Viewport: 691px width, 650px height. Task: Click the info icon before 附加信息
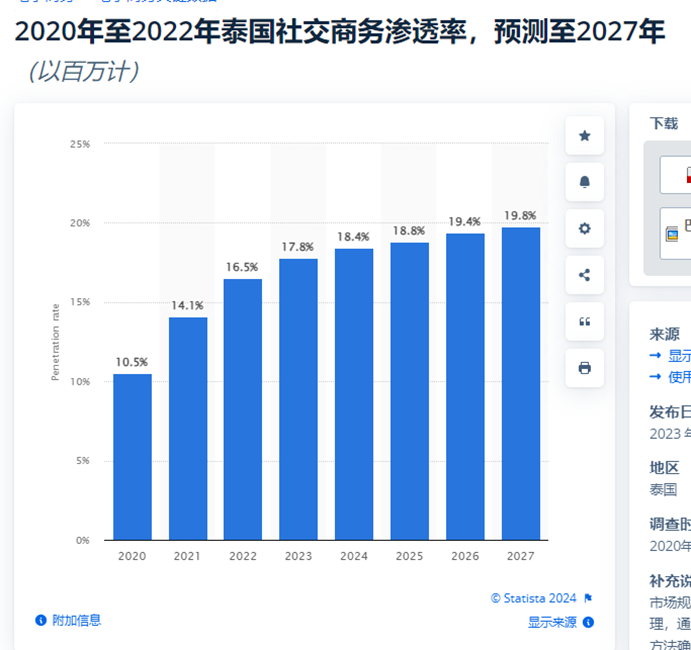point(41,620)
